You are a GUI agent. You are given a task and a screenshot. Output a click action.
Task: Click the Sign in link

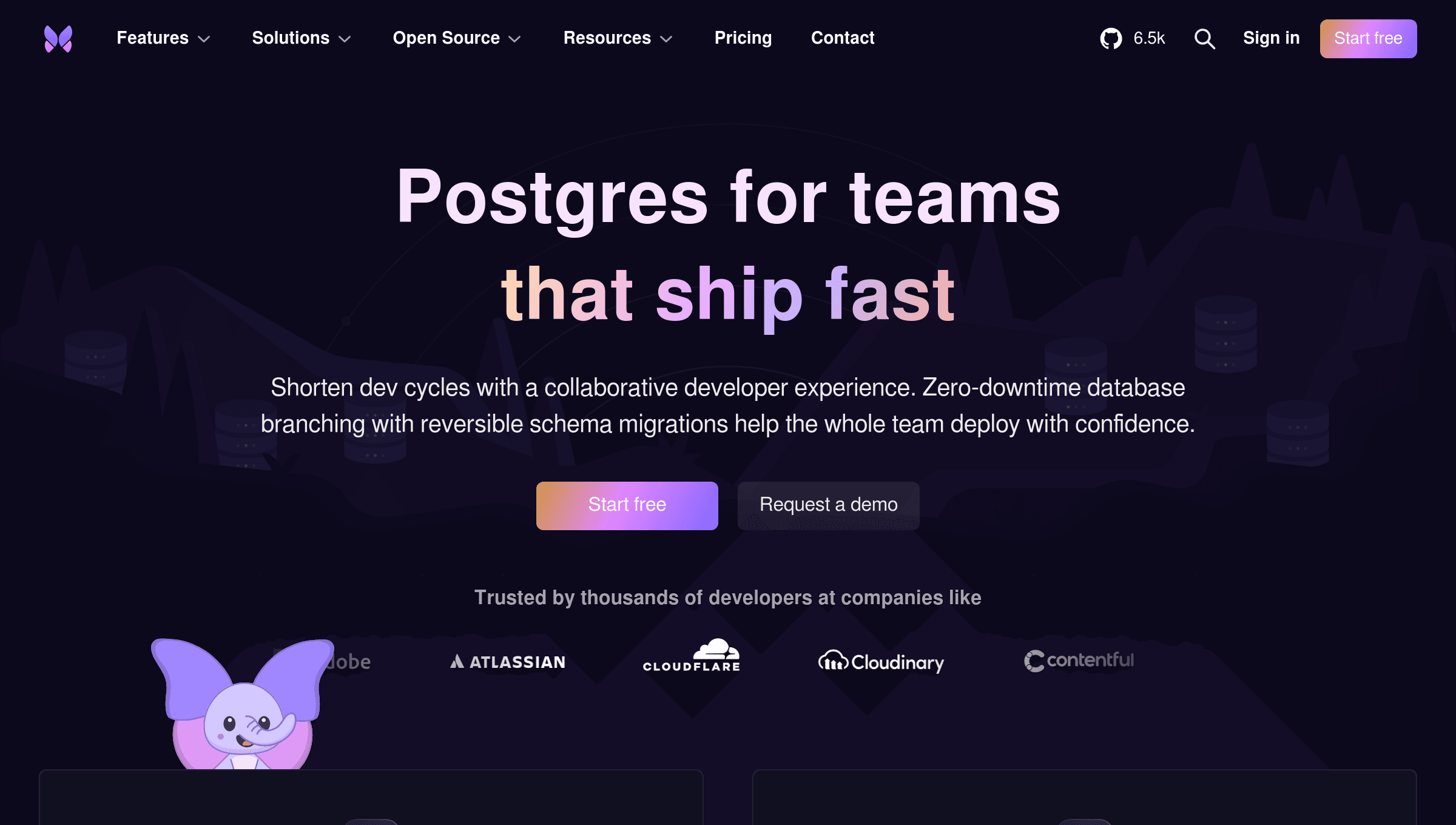click(x=1271, y=38)
